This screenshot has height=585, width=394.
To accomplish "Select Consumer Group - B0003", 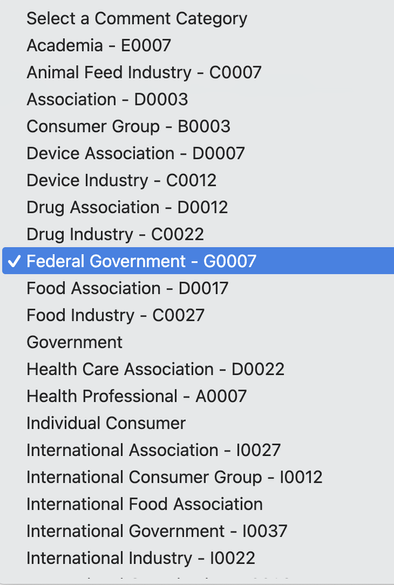I will (198, 126).
